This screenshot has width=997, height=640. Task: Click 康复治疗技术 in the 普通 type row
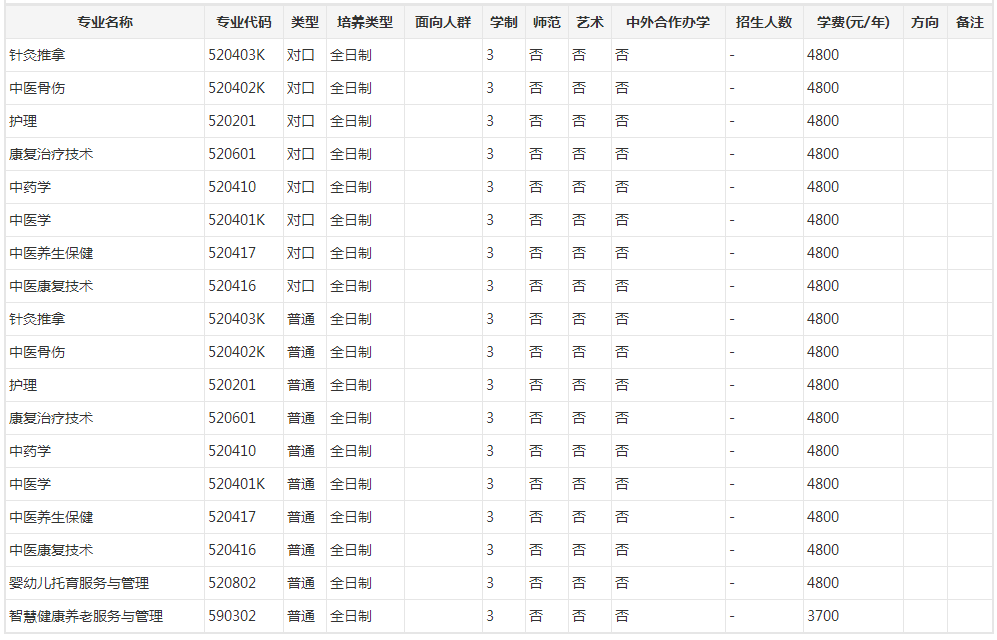coord(52,418)
